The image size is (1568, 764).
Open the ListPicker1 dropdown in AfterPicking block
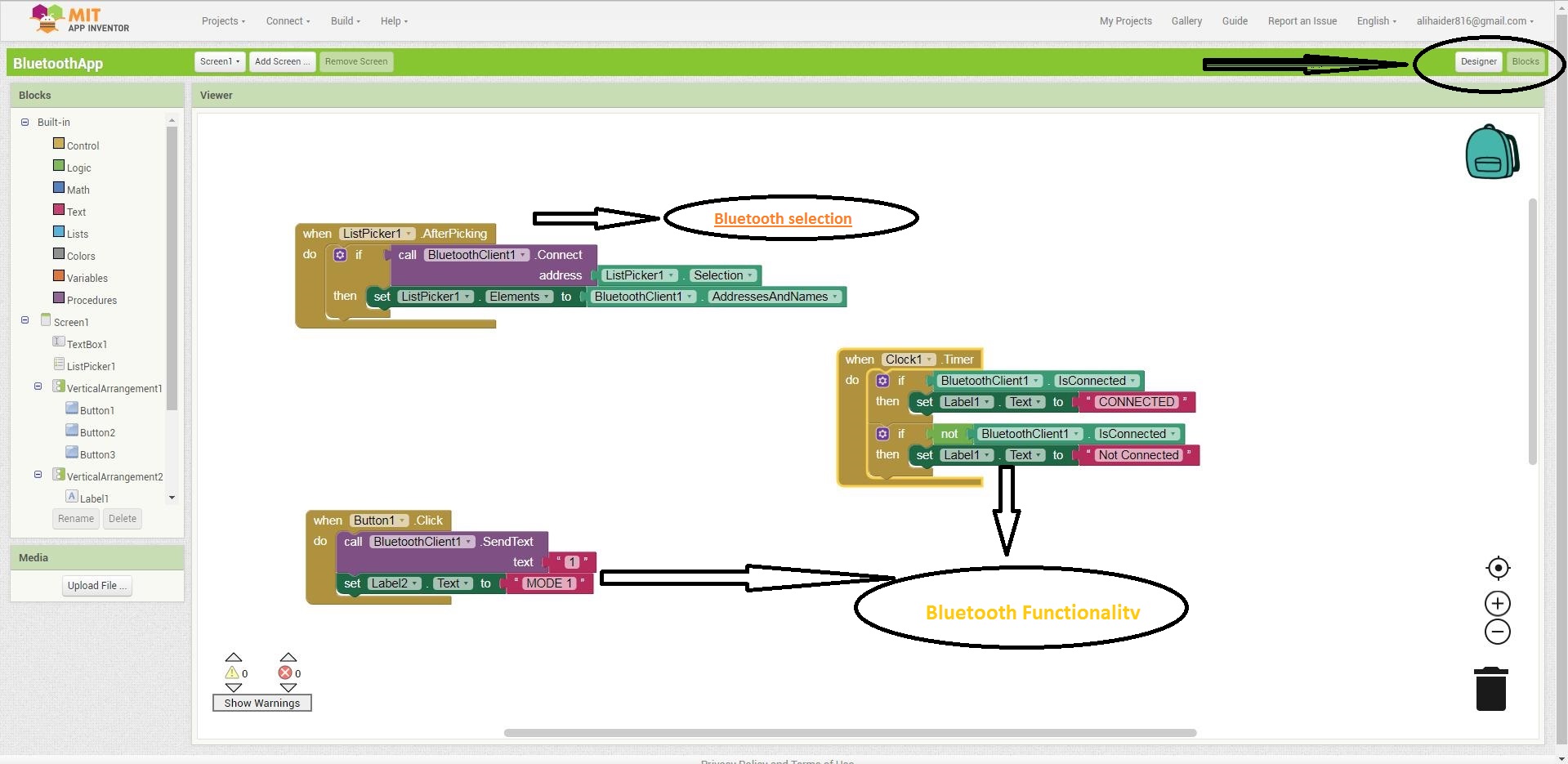tap(378, 234)
